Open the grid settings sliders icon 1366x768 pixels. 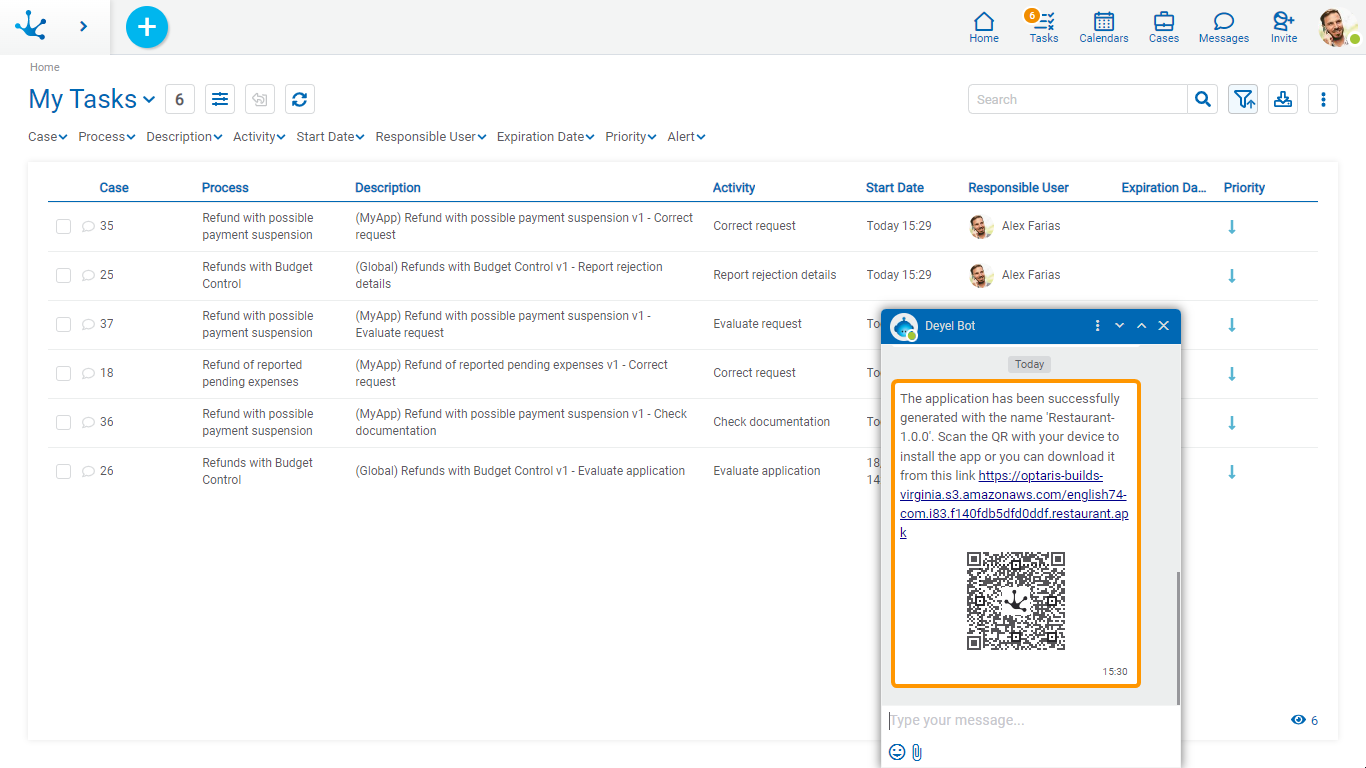pyautogui.click(x=220, y=99)
